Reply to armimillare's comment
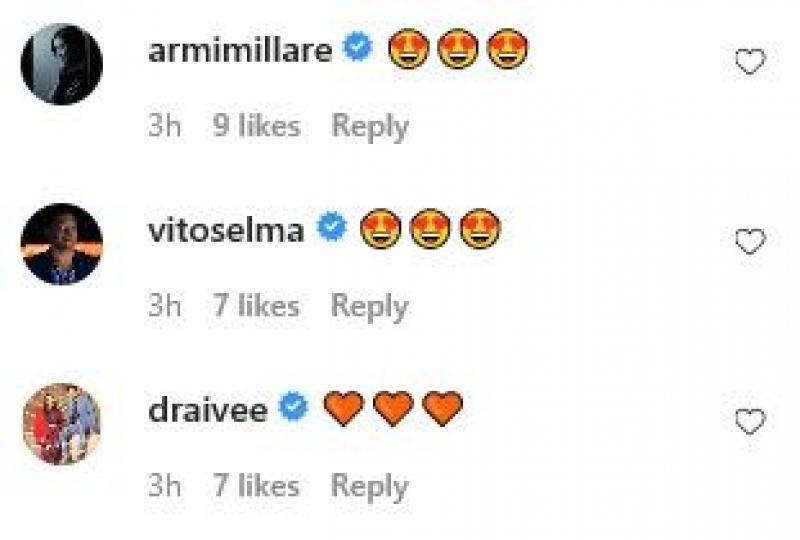Image resolution: width=800 pixels, height=540 pixels. pyautogui.click(x=370, y=127)
